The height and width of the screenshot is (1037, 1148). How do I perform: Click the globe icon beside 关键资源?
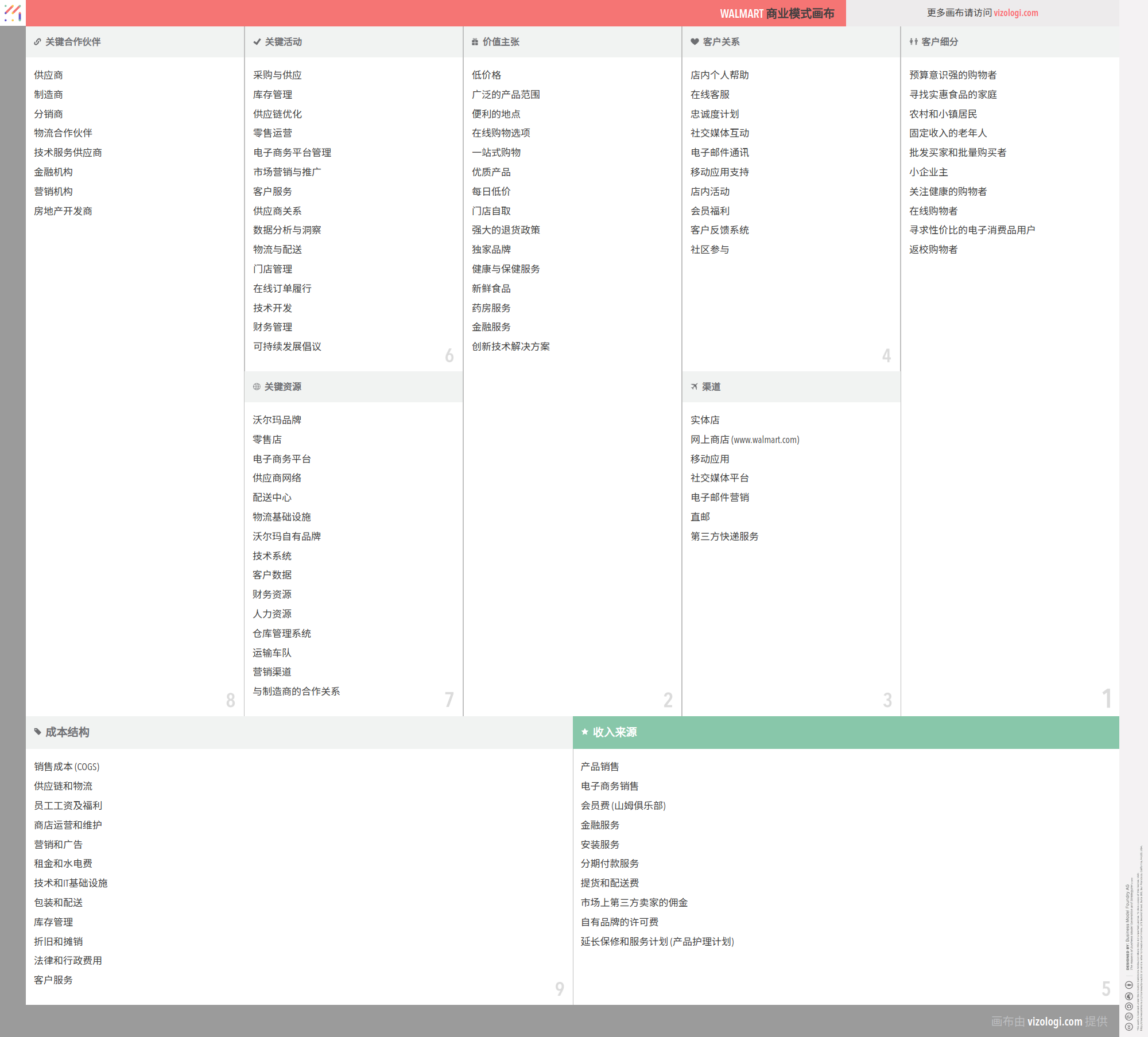point(257,387)
